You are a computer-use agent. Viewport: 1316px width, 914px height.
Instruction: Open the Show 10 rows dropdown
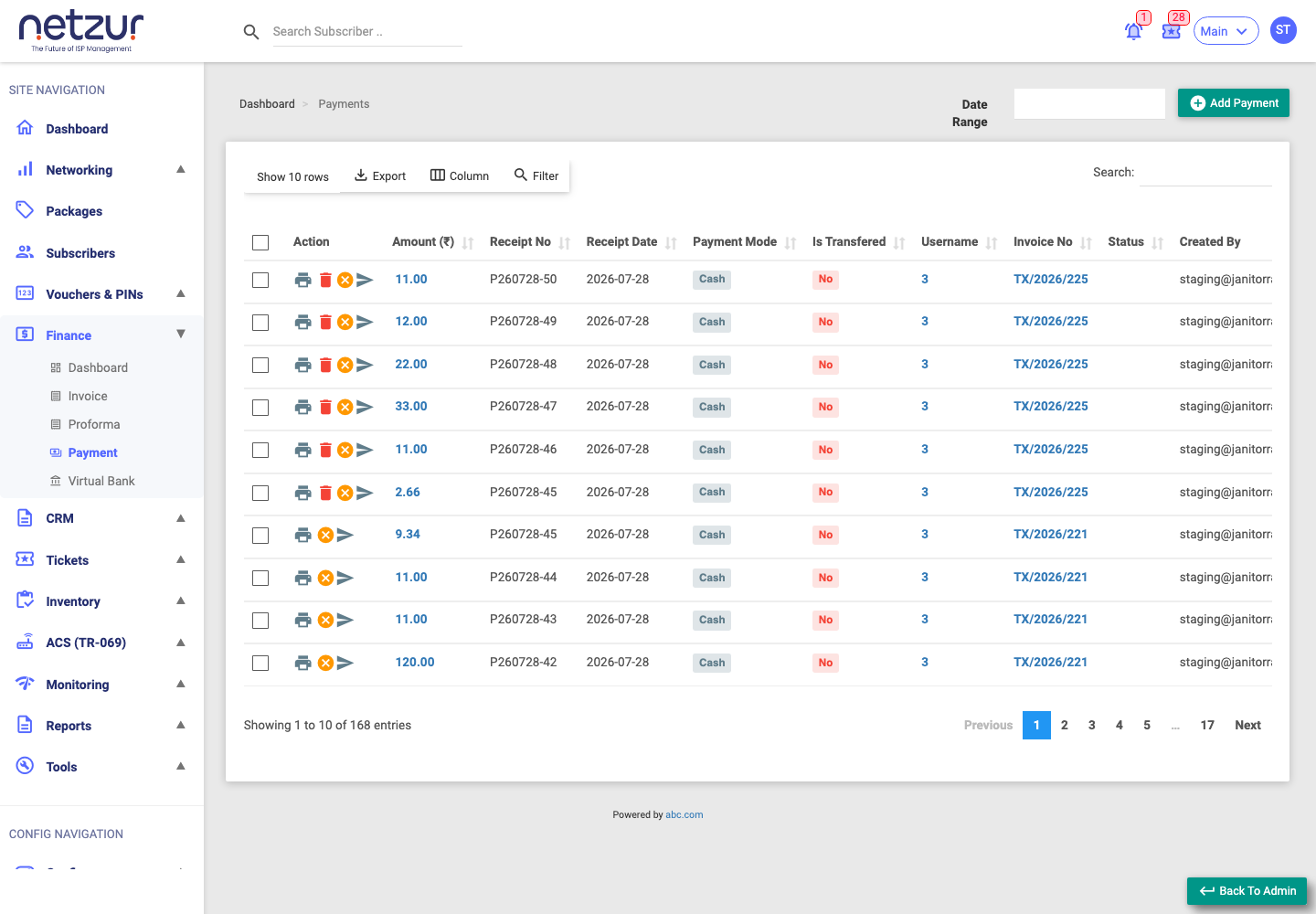(292, 176)
